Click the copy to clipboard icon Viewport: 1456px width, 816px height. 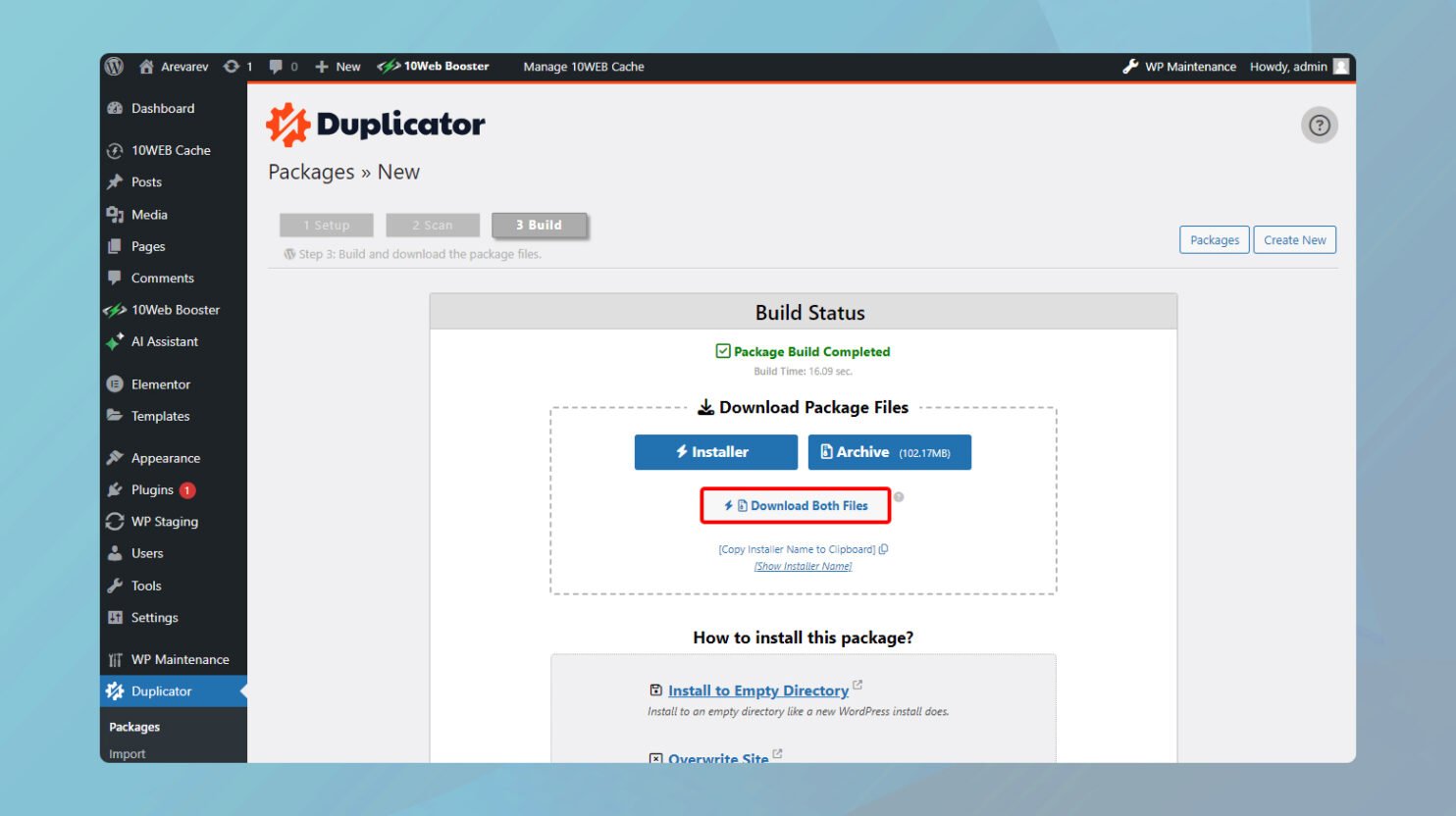[884, 549]
